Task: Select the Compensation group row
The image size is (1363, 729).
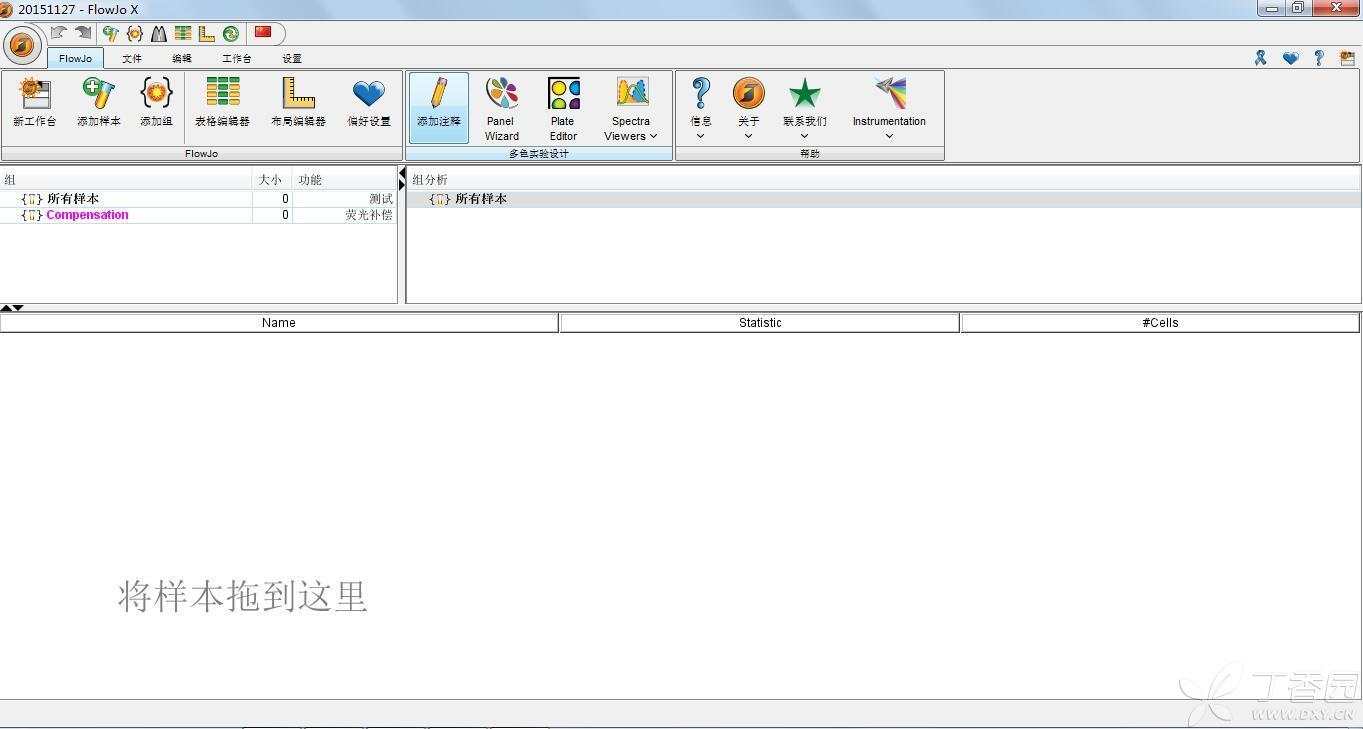Action: [x=87, y=215]
